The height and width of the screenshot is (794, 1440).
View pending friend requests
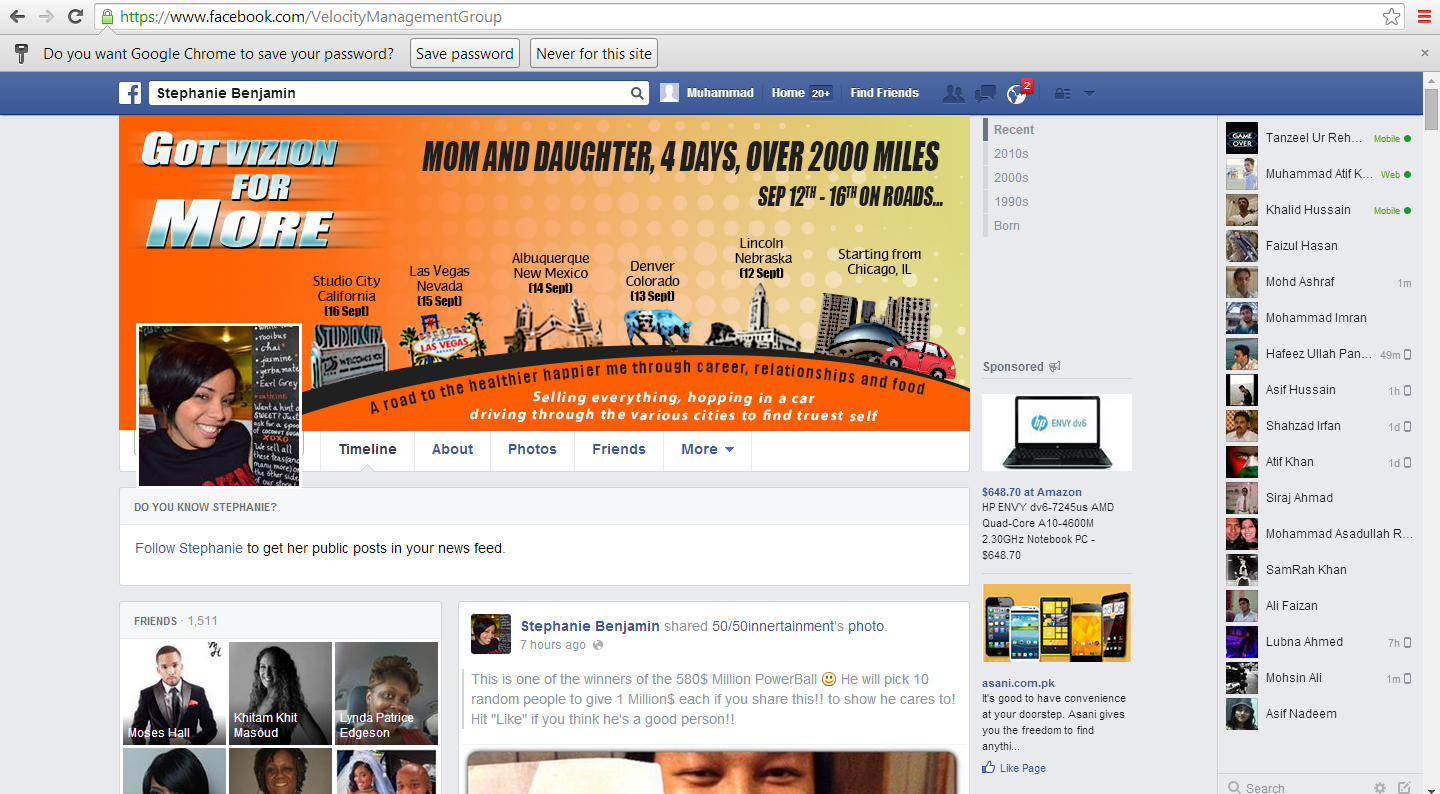pyautogui.click(x=953, y=93)
